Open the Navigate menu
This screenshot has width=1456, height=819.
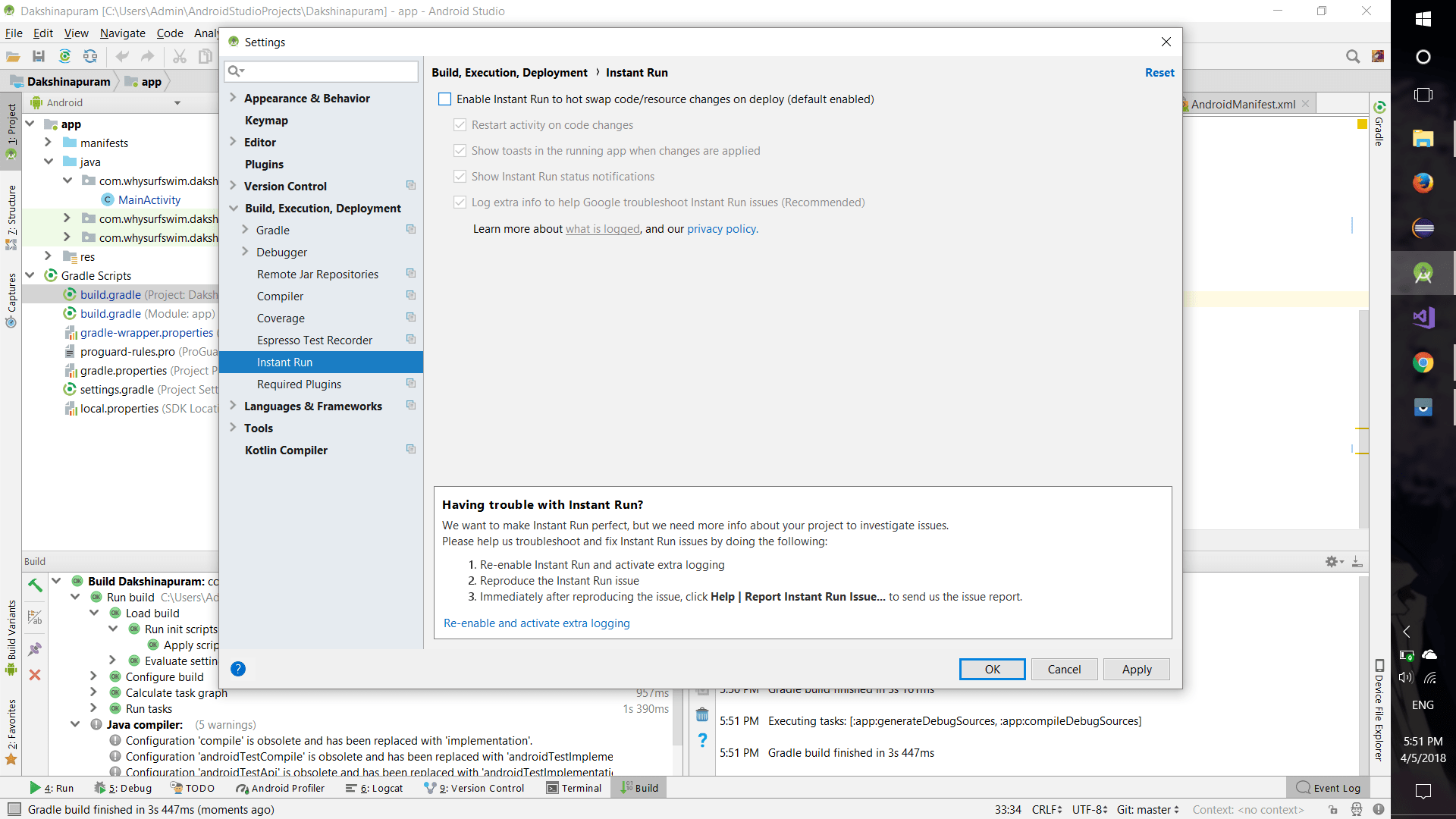tap(122, 33)
